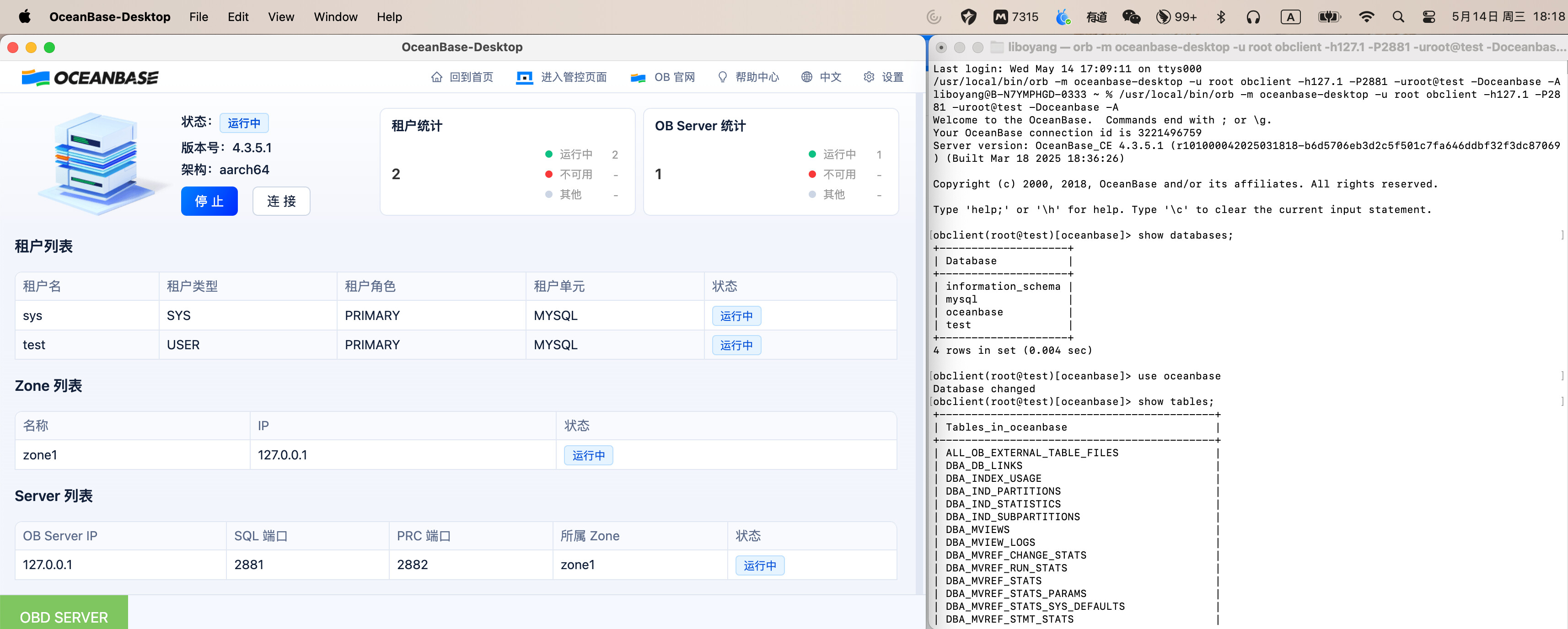Click the monitor icon for 进入管控页面

pos(524,77)
